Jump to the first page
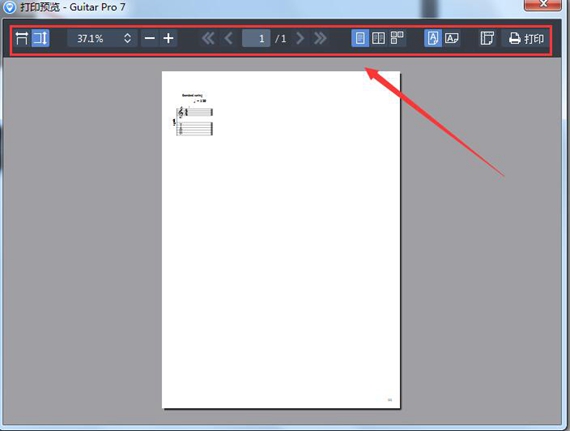570x431 pixels. (x=208, y=38)
